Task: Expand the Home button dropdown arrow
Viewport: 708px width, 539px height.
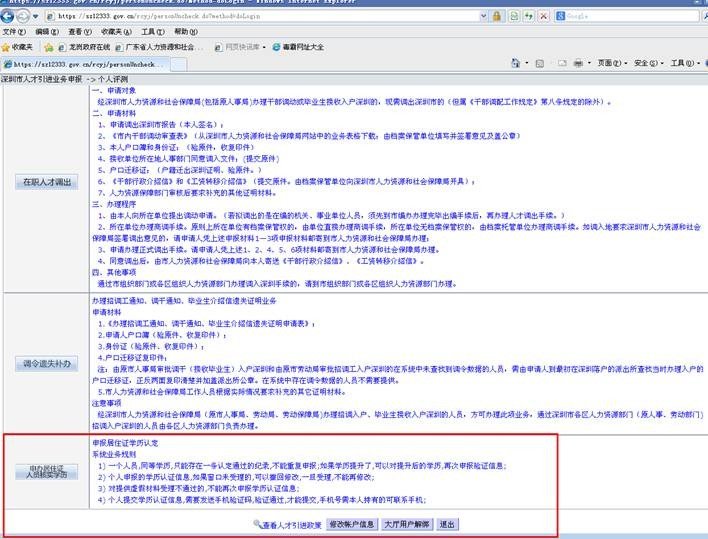Action: coord(526,64)
